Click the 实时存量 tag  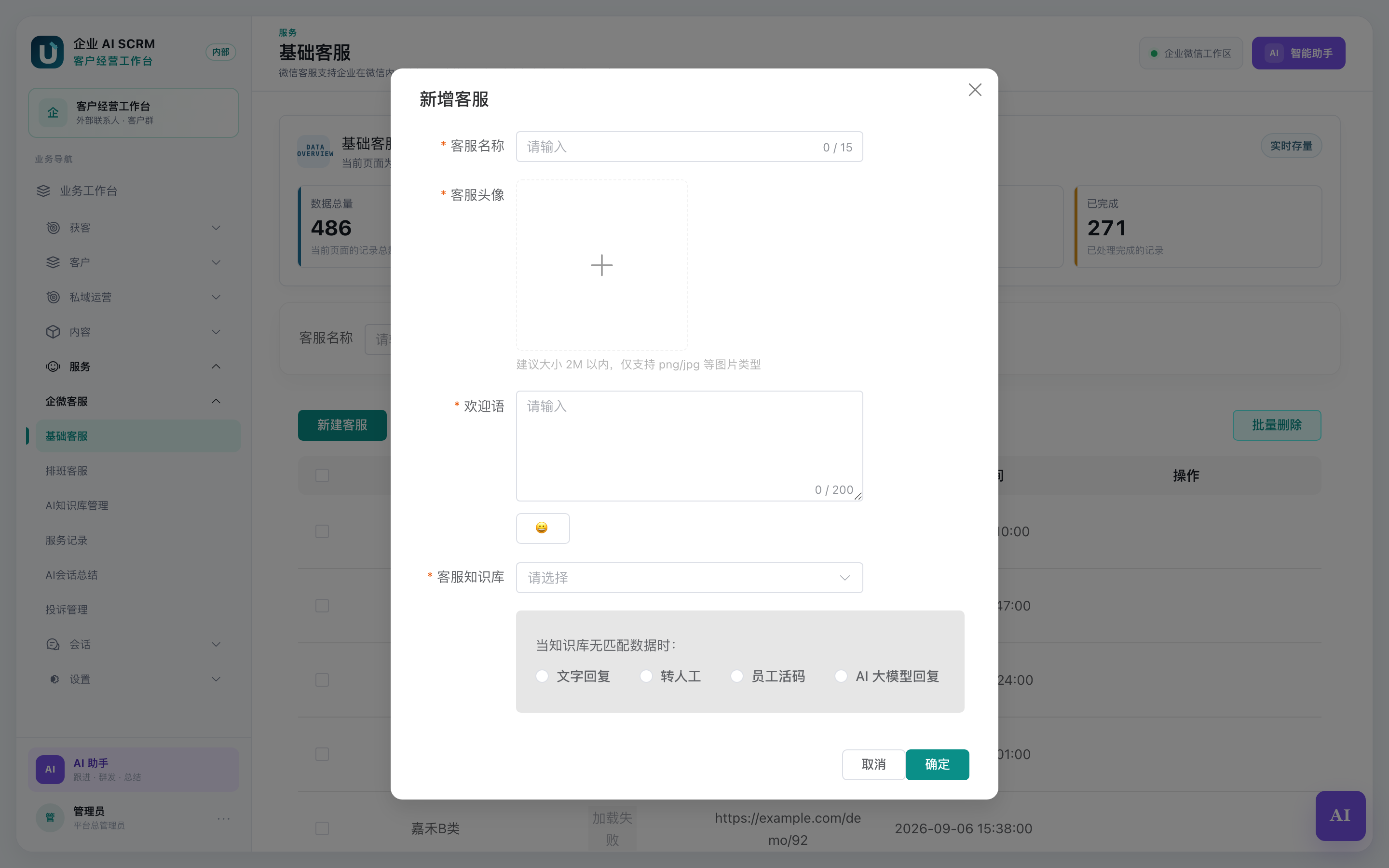[1291, 146]
